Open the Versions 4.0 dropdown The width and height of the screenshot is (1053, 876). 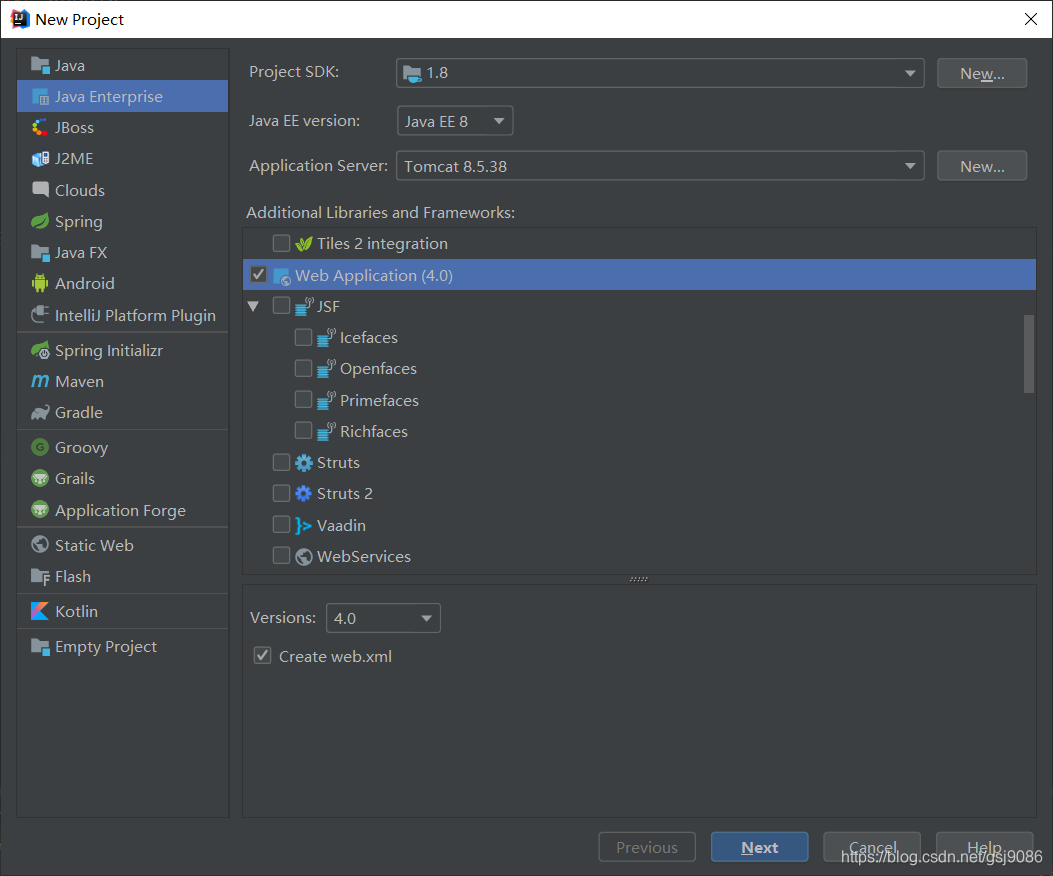tap(383, 618)
